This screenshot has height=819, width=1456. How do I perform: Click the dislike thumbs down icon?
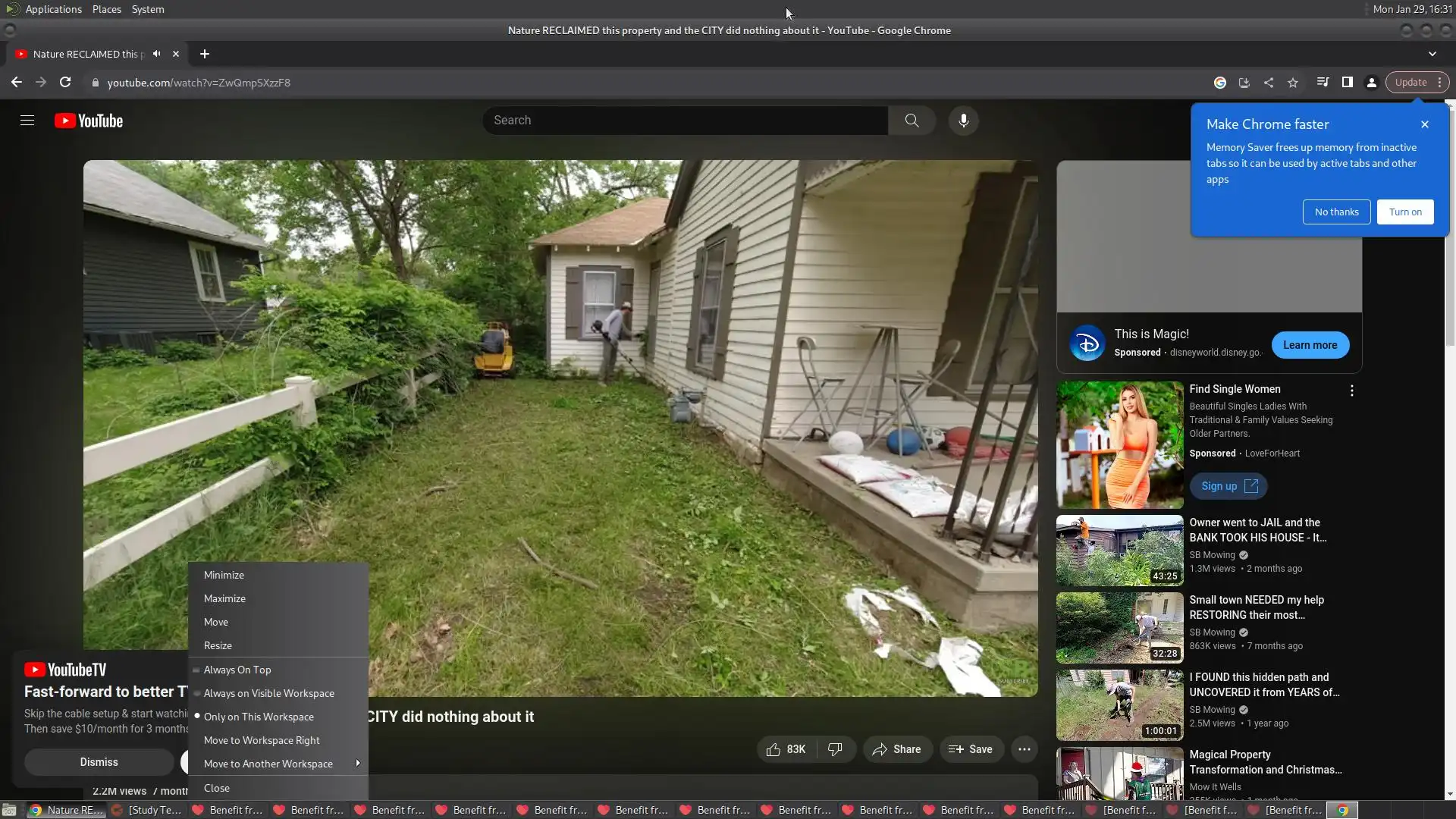(x=835, y=749)
